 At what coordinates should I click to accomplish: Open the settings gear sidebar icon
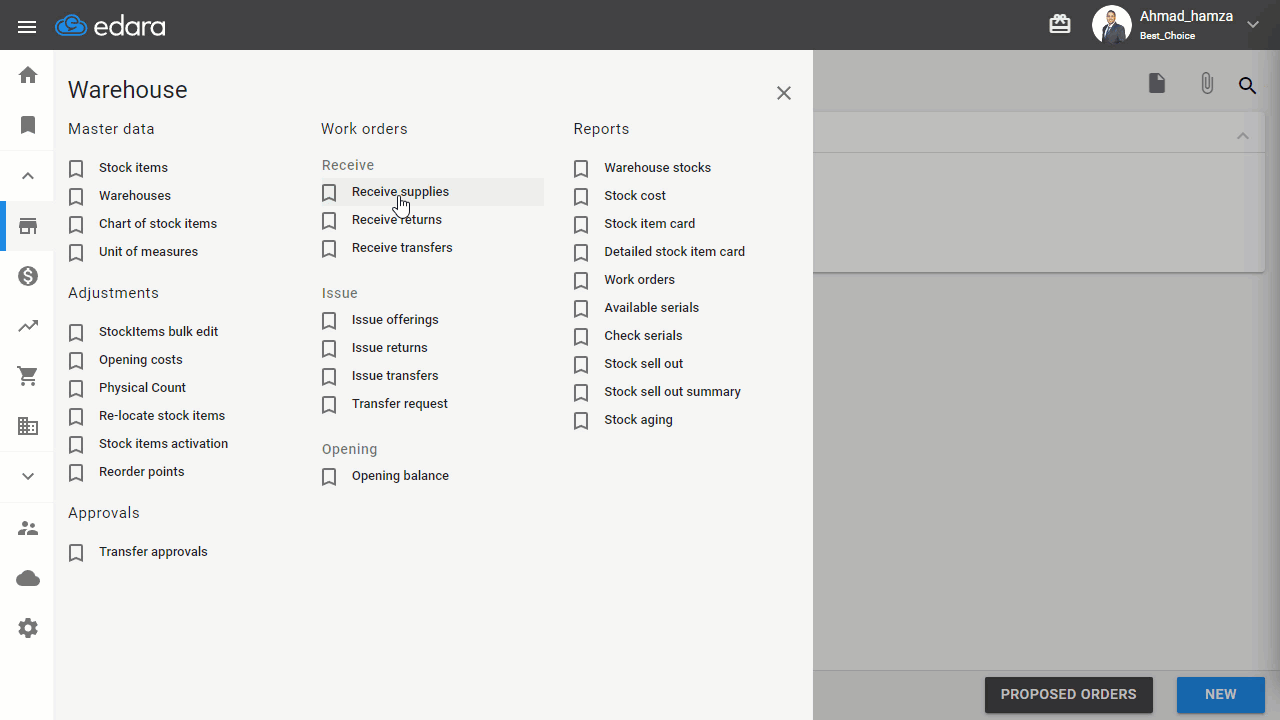[28, 628]
